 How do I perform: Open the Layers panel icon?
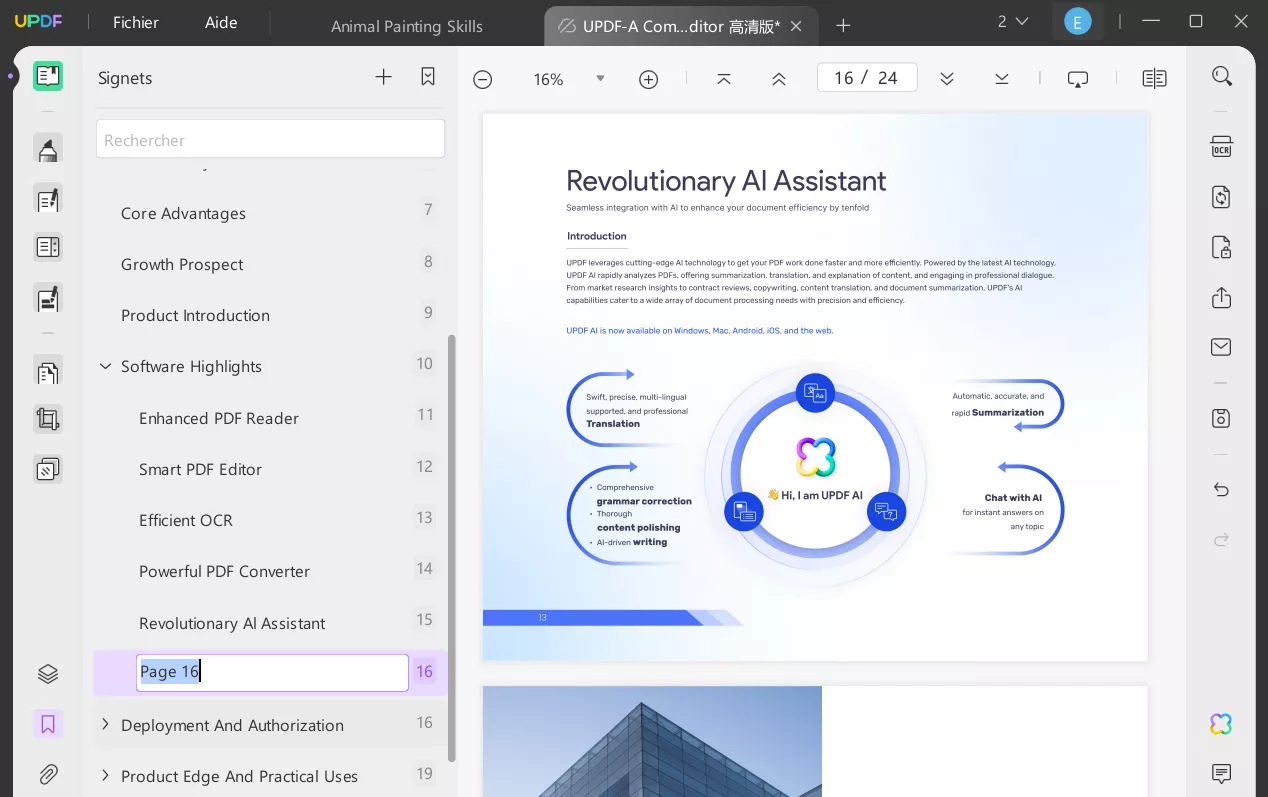[x=48, y=674]
